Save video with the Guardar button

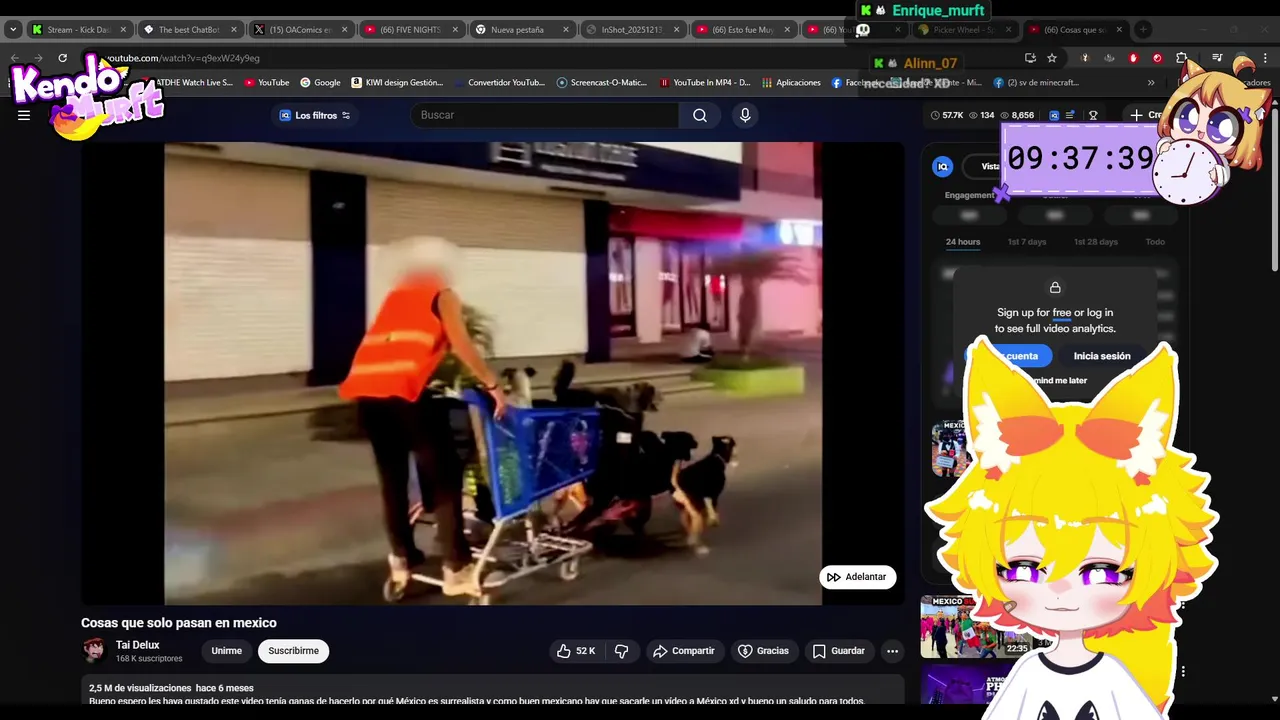point(838,651)
